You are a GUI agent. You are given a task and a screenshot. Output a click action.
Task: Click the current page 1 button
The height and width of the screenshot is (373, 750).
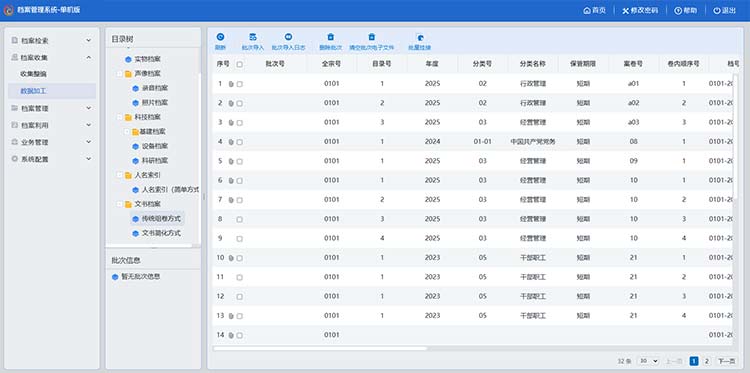tap(694, 361)
